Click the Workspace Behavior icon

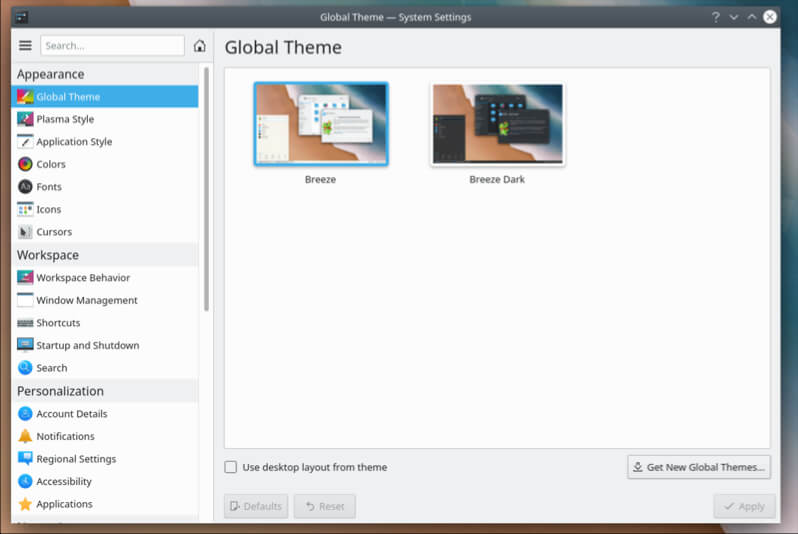pyautogui.click(x=25, y=277)
